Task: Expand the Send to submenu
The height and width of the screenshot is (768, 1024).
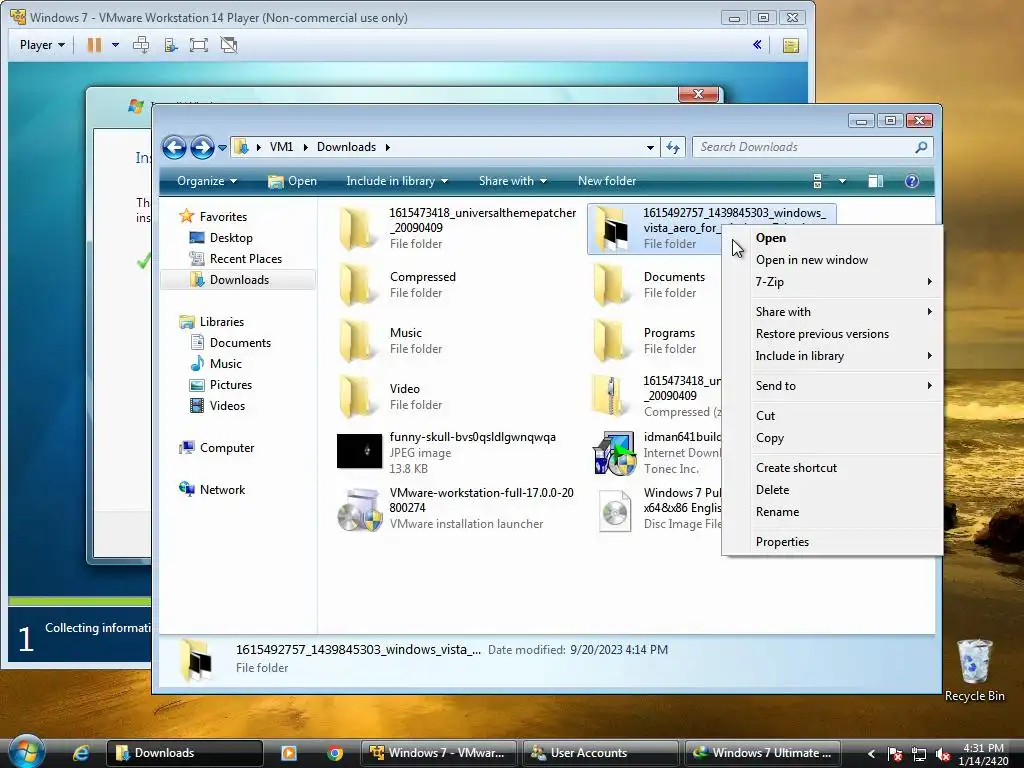Action: pyautogui.click(x=833, y=385)
